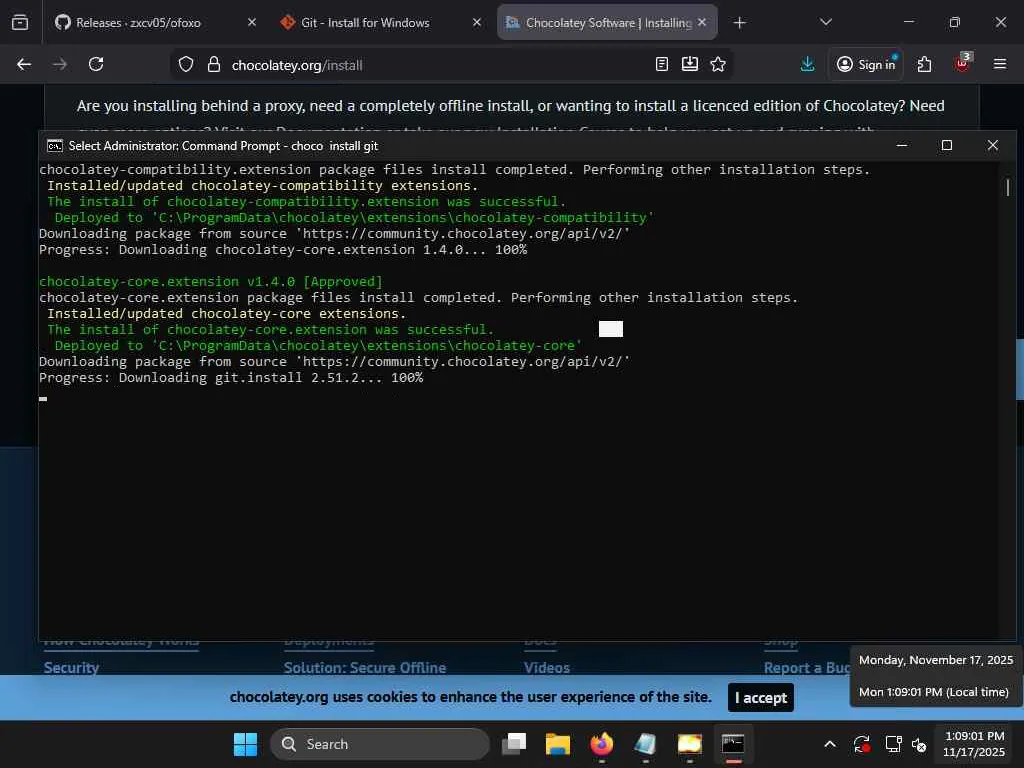Accept cookies with I accept button
The height and width of the screenshot is (768, 1024).
[761, 697]
